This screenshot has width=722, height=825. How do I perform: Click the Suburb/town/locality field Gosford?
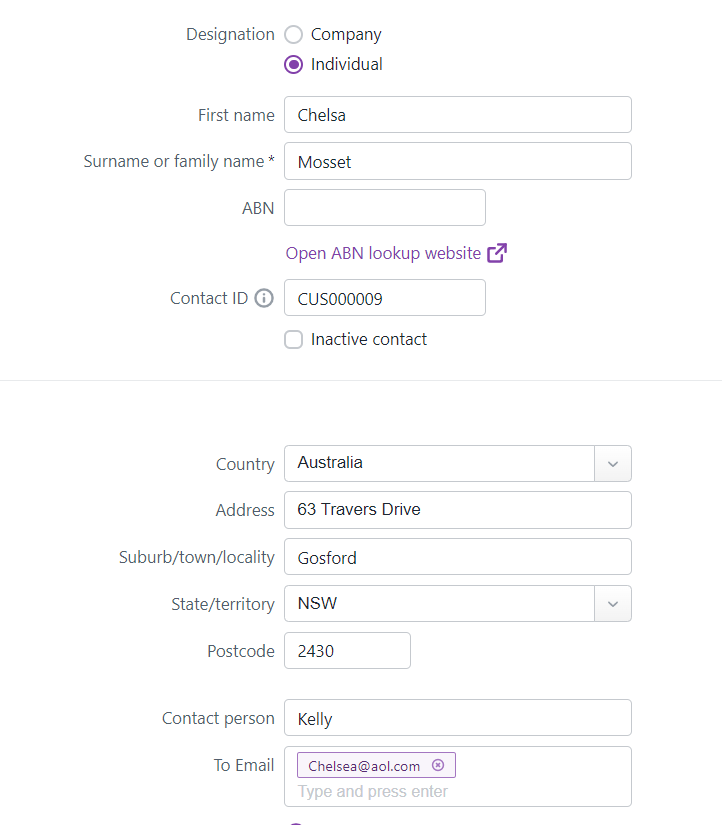point(457,557)
